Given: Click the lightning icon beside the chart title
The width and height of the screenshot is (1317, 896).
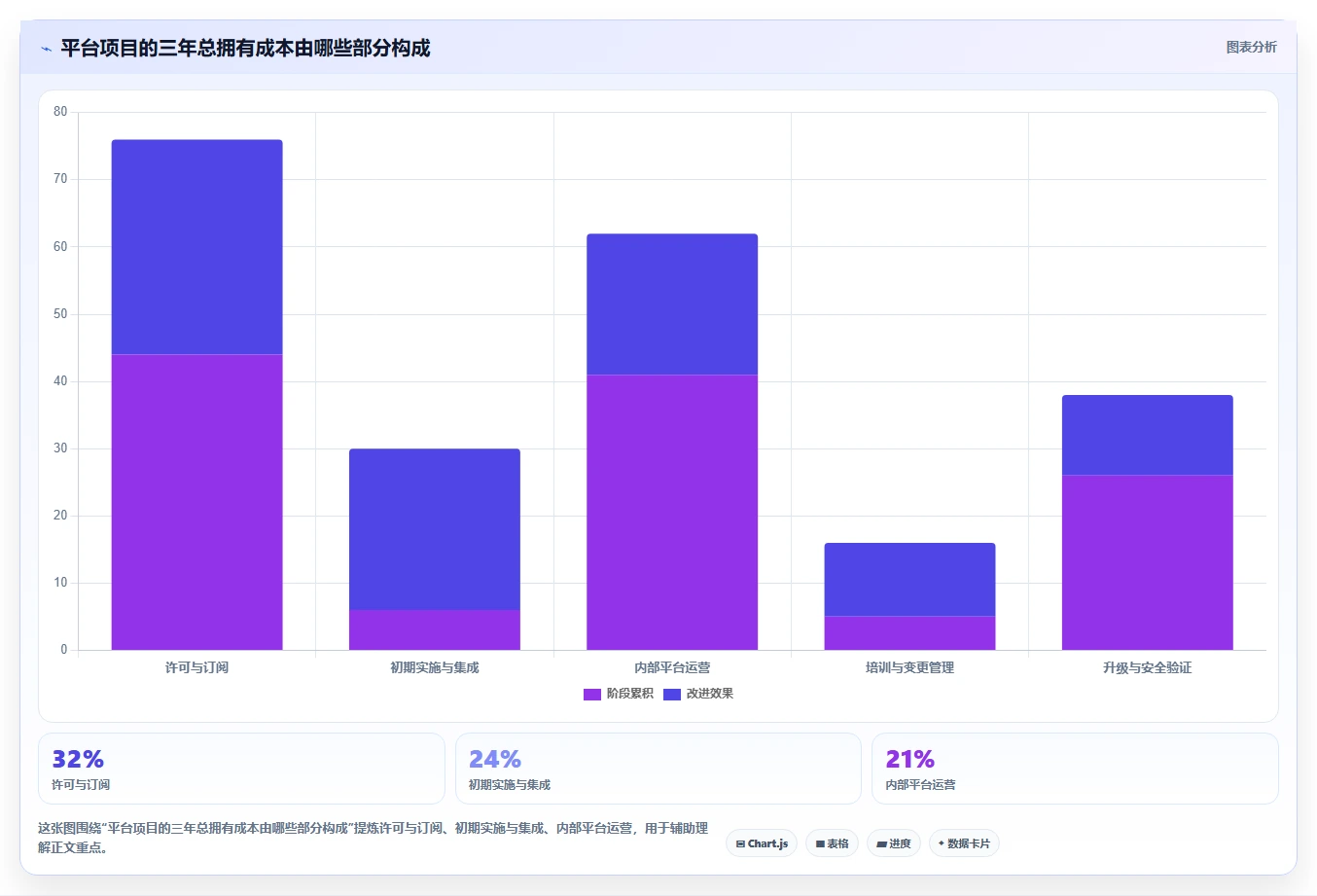Looking at the screenshot, I should coord(46,49).
